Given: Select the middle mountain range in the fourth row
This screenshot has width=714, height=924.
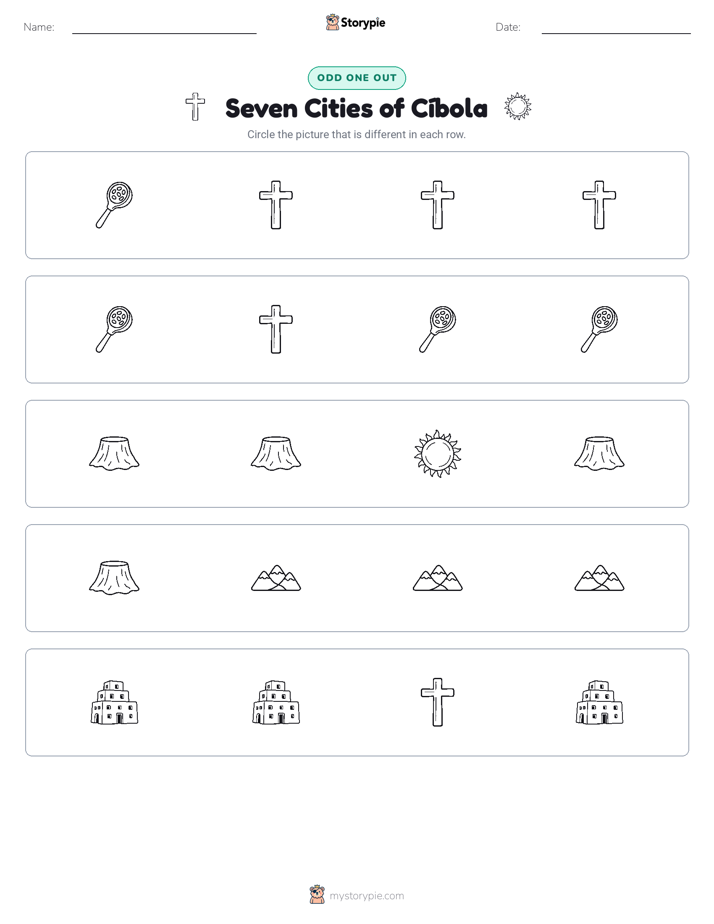Looking at the screenshot, I should pyautogui.click(x=437, y=578).
